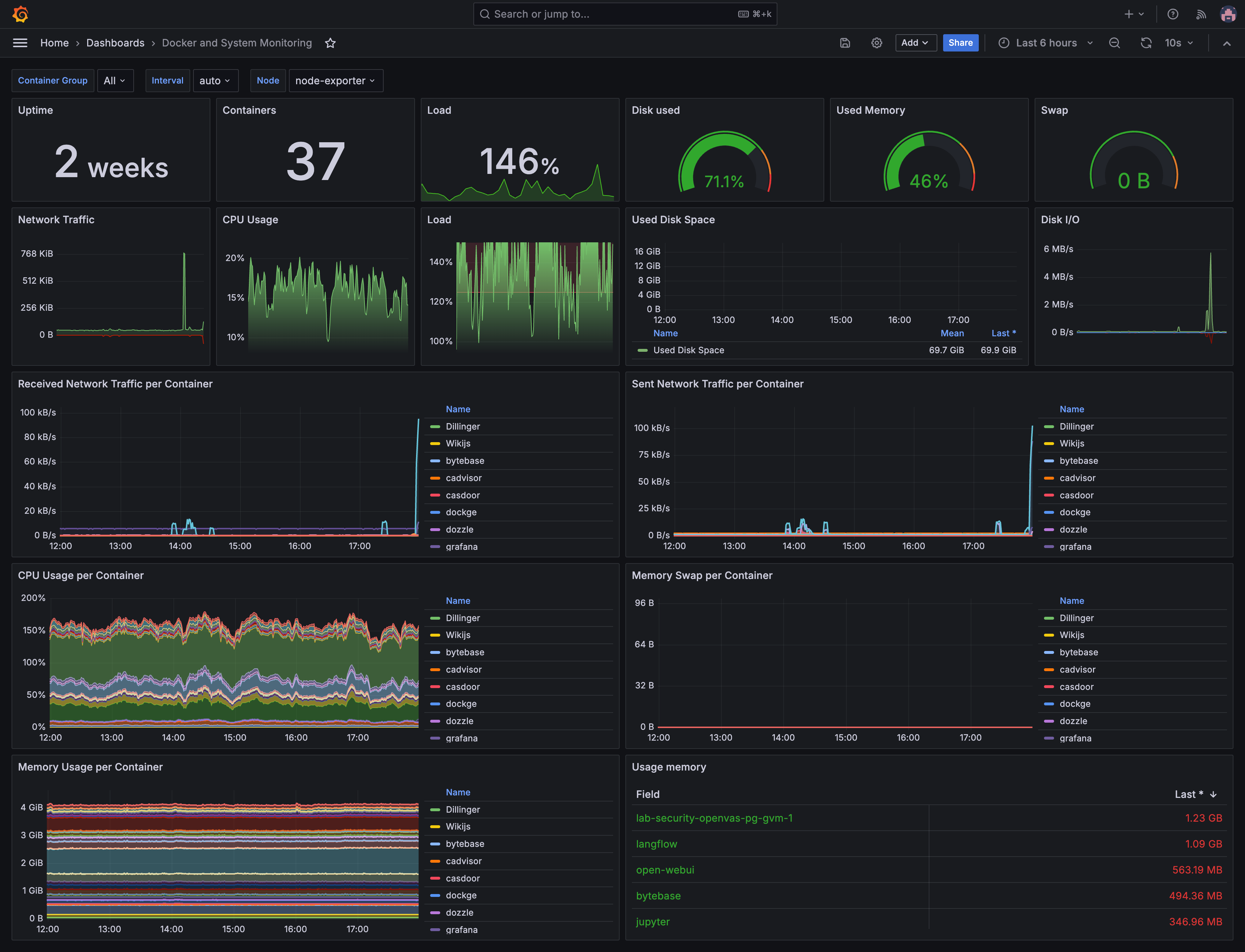This screenshot has height=952, width=1245.
Task: Toggle bytebase series in Received Network Traffic legend
Action: coord(465,461)
